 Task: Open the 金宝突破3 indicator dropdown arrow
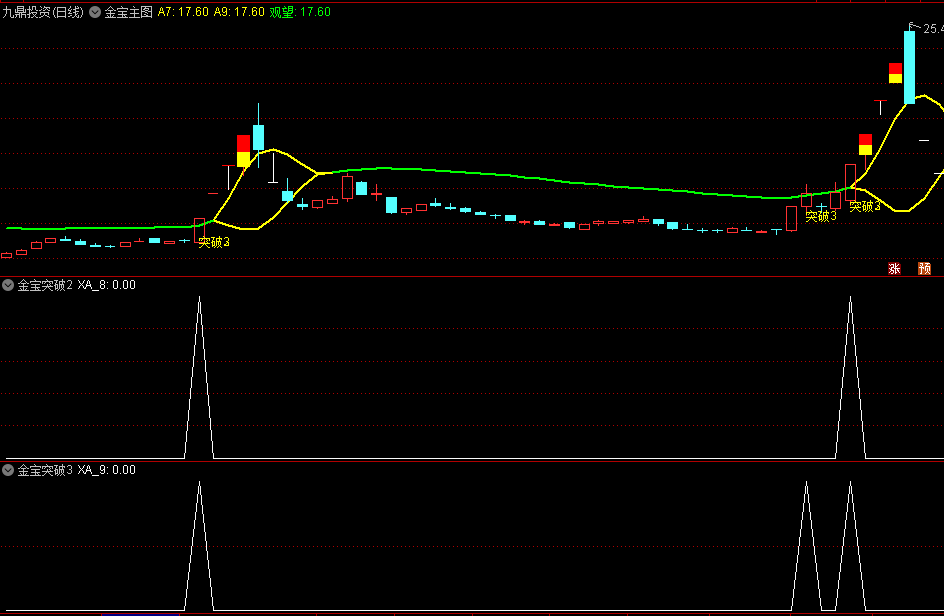coord(9,470)
